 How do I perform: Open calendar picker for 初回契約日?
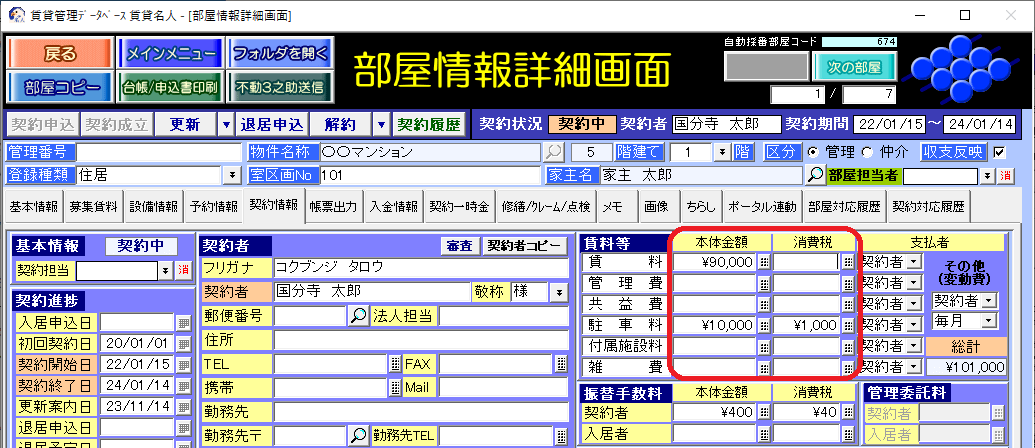(x=183, y=344)
